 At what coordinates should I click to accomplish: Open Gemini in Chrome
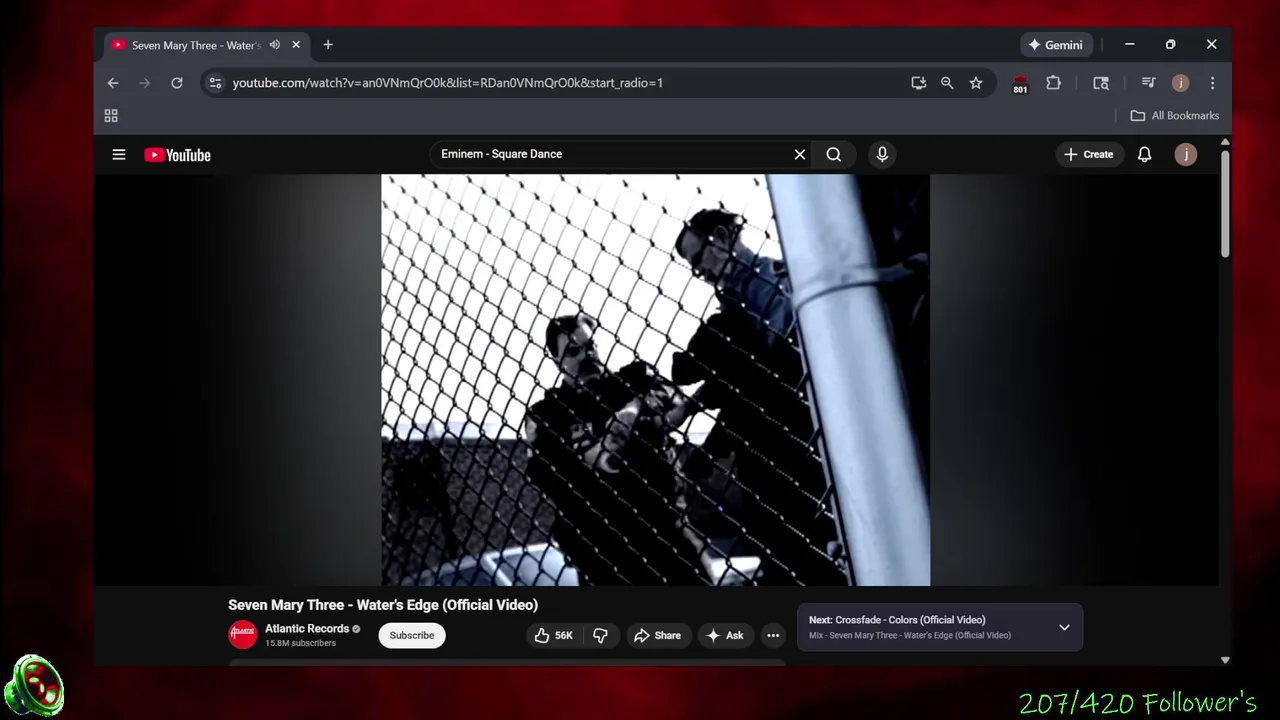pos(1055,45)
